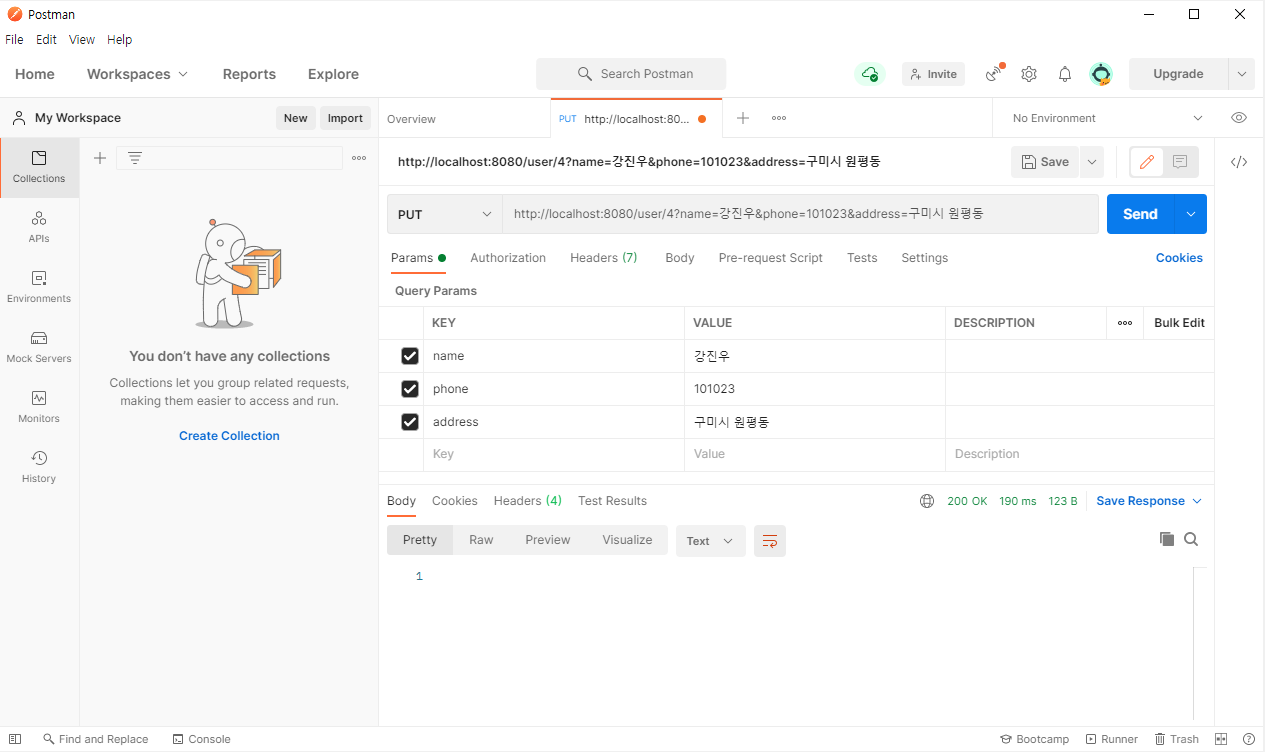Viewport: 1265px width, 752px height.
Task: Open tab options ellipsis next to plus
Action: [779, 118]
